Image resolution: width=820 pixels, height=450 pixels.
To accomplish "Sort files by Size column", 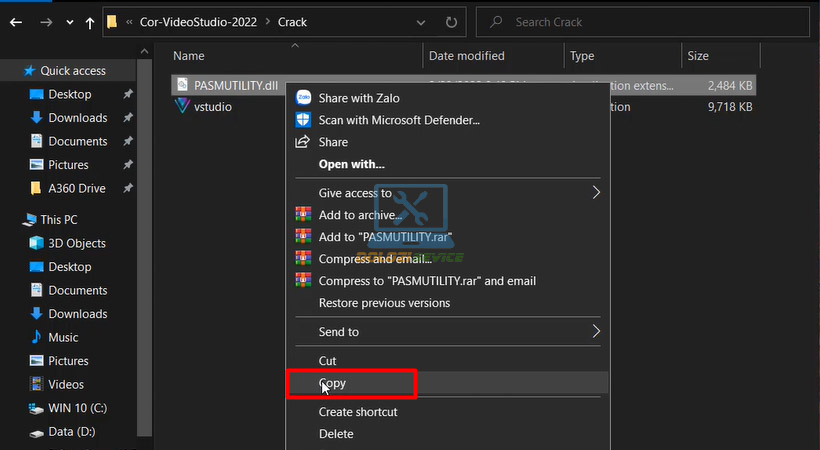I will [x=698, y=56].
